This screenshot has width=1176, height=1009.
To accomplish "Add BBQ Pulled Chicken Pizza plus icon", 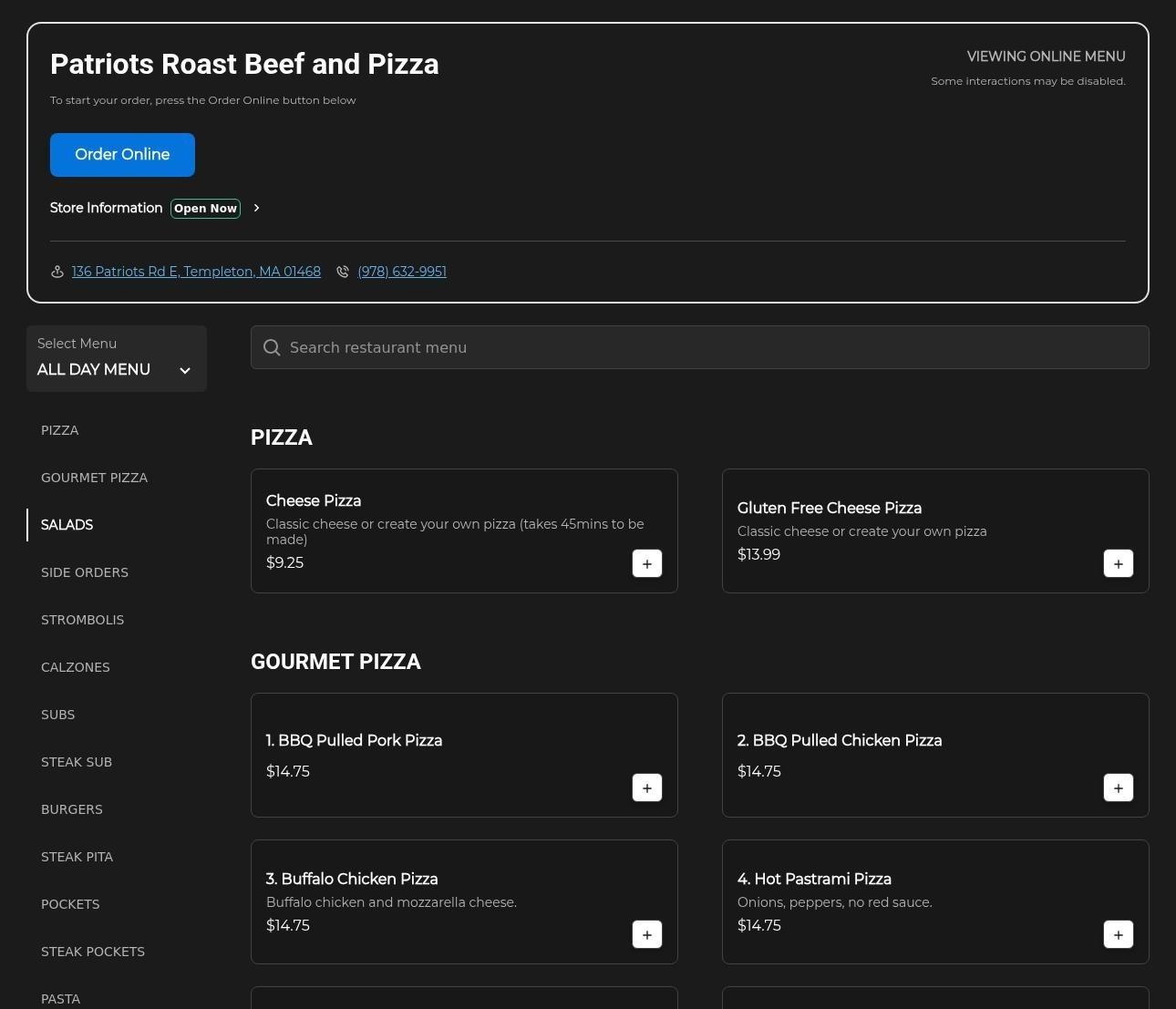I will point(1118,788).
